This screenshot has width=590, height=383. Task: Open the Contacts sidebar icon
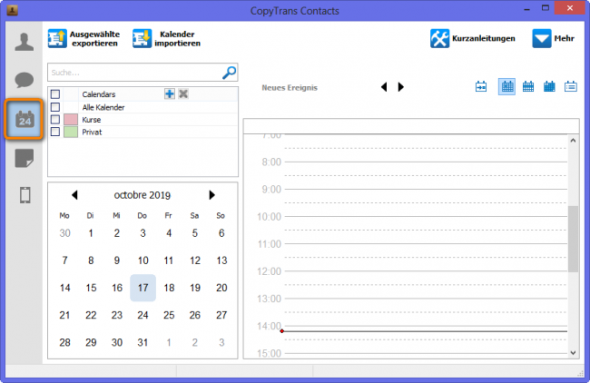[24, 42]
